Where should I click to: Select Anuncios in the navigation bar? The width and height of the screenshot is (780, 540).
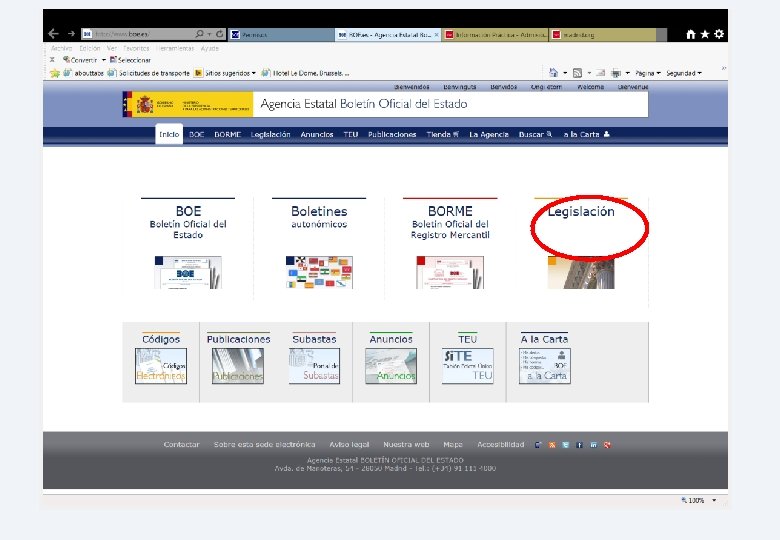click(317, 134)
